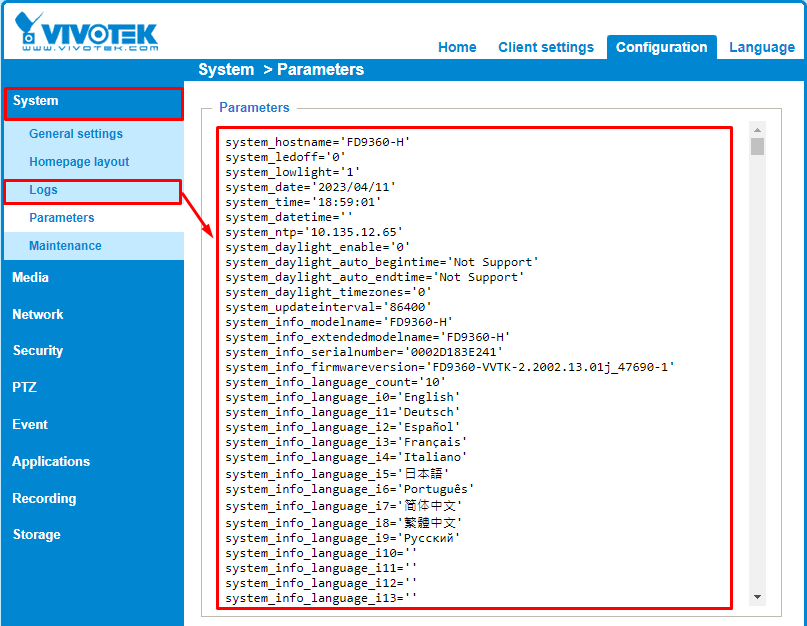The image size is (807, 626).
Task: Expand the Security menu
Action: click(x=38, y=351)
